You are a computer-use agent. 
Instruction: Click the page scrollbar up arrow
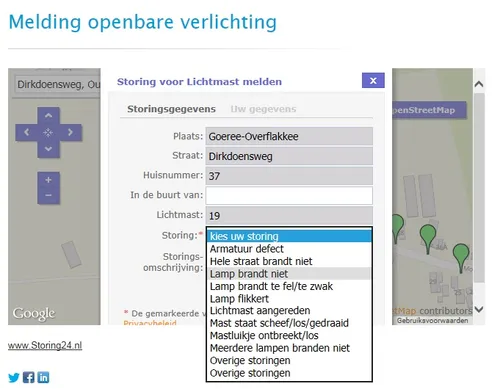pyautogui.click(x=479, y=84)
